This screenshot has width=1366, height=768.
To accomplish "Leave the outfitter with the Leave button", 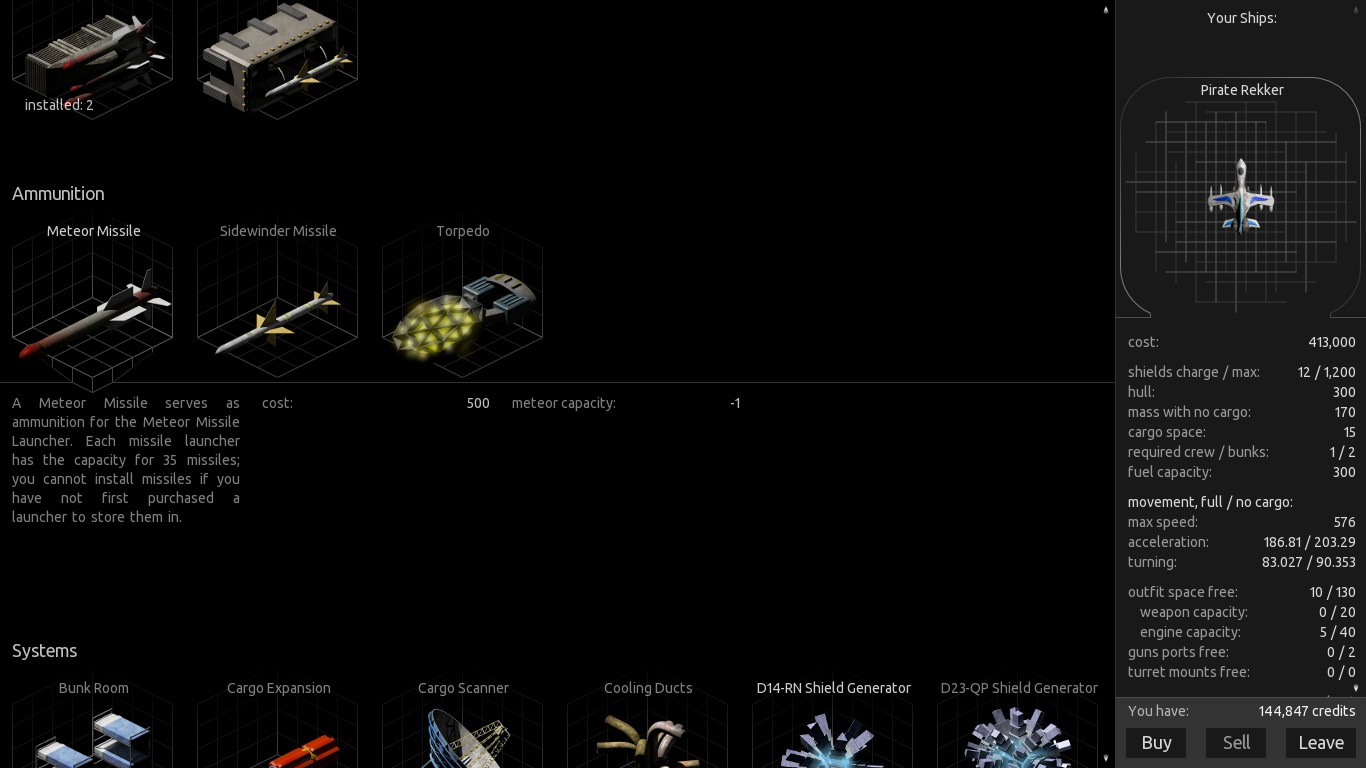I will [x=1321, y=742].
